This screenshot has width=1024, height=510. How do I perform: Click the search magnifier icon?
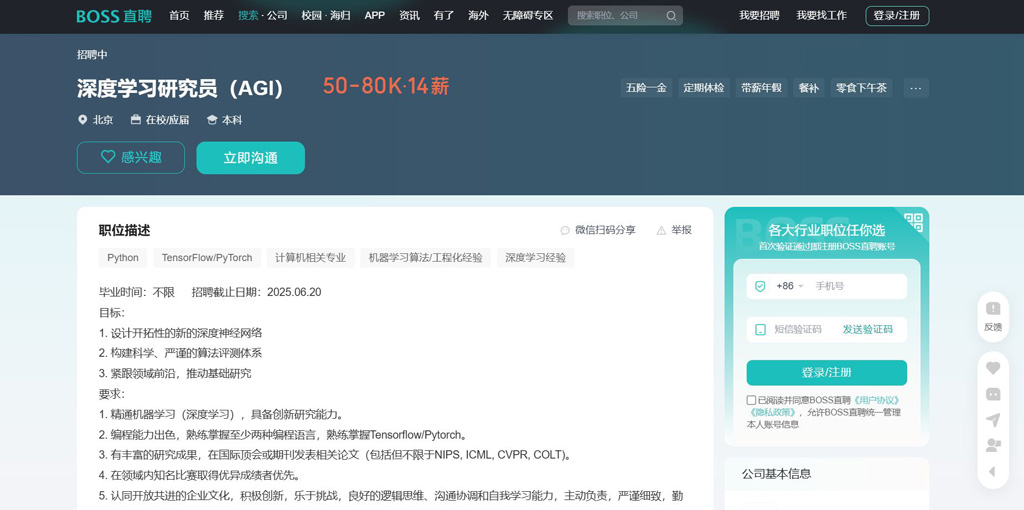coord(671,16)
